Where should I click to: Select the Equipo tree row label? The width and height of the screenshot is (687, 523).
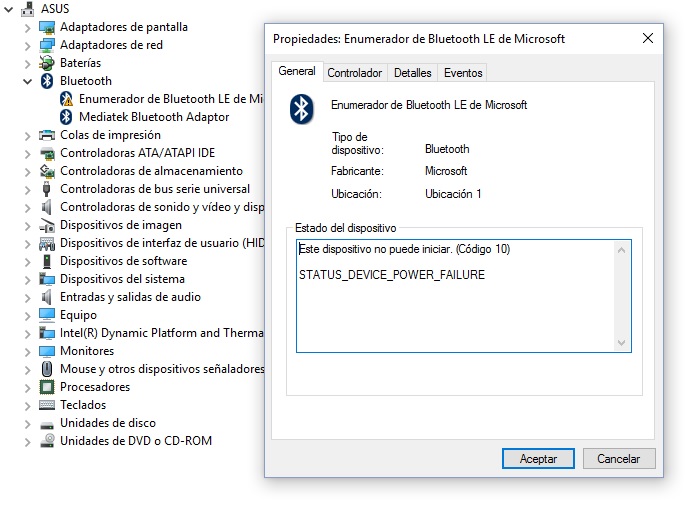pyautogui.click(x=78, y=315)
